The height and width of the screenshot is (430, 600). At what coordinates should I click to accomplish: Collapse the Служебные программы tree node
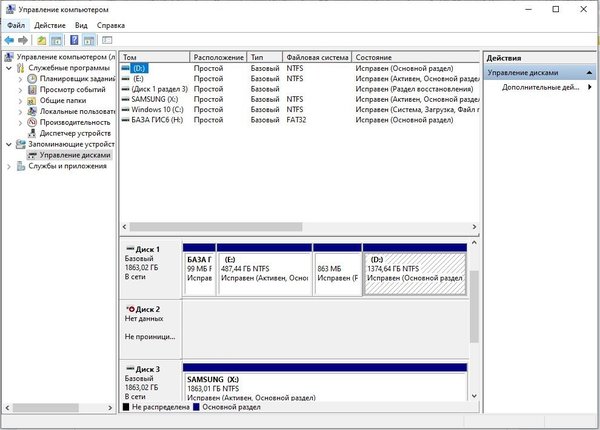[9, 68]
